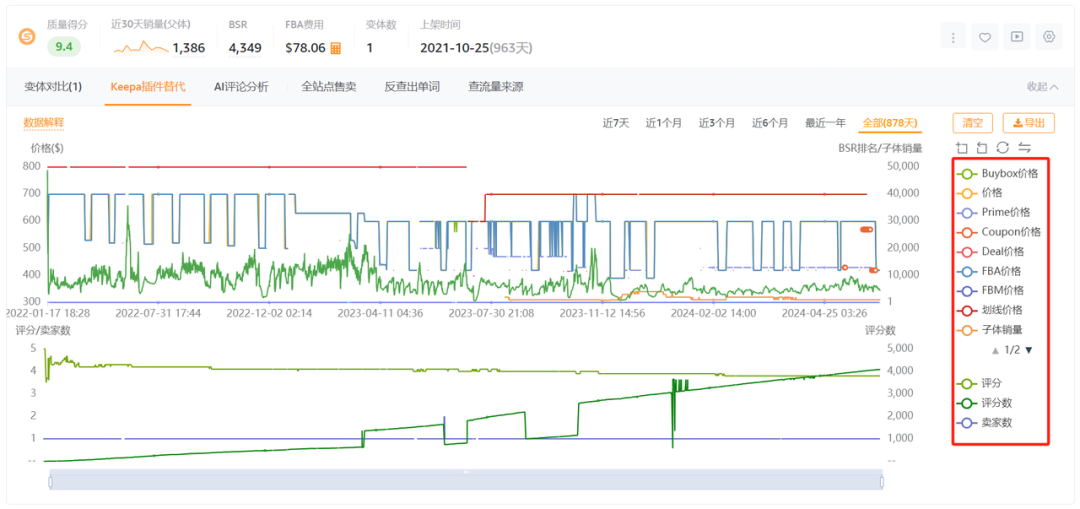Switch to 变体对比(1) tab
Viewport: 1080px width, 509px height.
pyautogui.click(x=53, y=87)
